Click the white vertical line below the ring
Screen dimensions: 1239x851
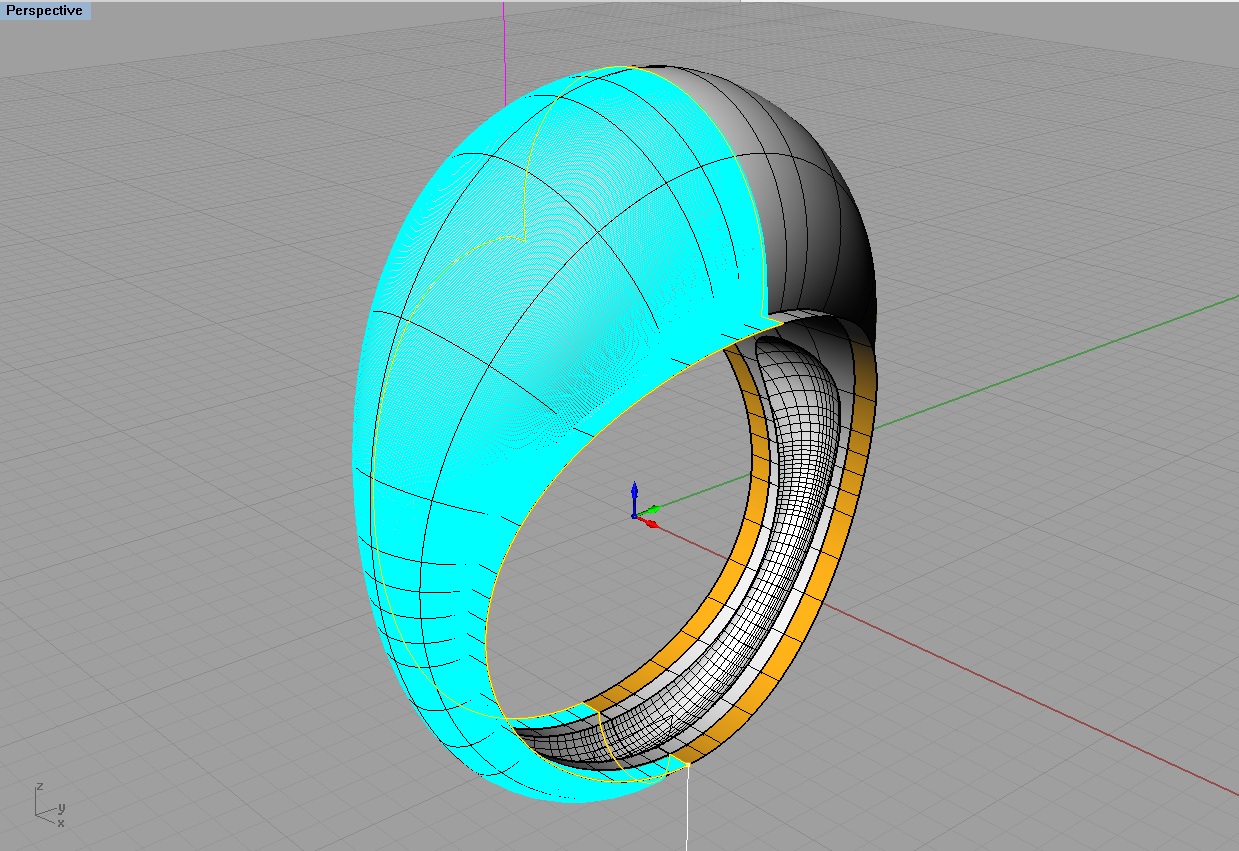pyautogui.click(x=688, y=810)
